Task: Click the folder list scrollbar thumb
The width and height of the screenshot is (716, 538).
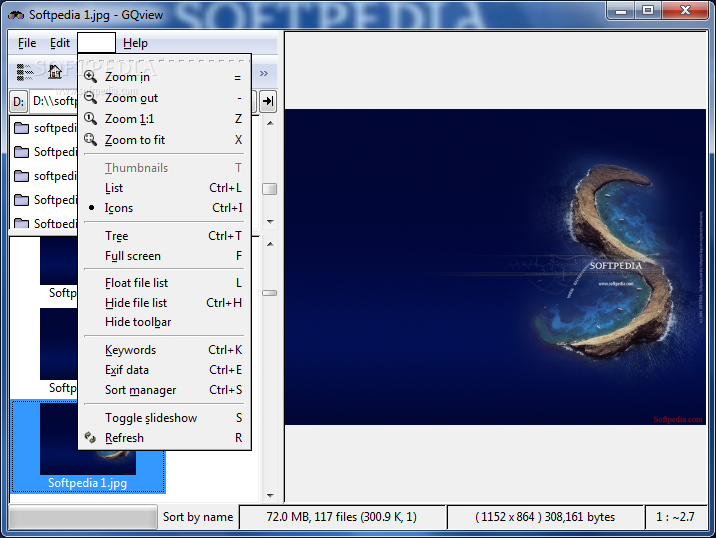Action: [x=270, y=189]
